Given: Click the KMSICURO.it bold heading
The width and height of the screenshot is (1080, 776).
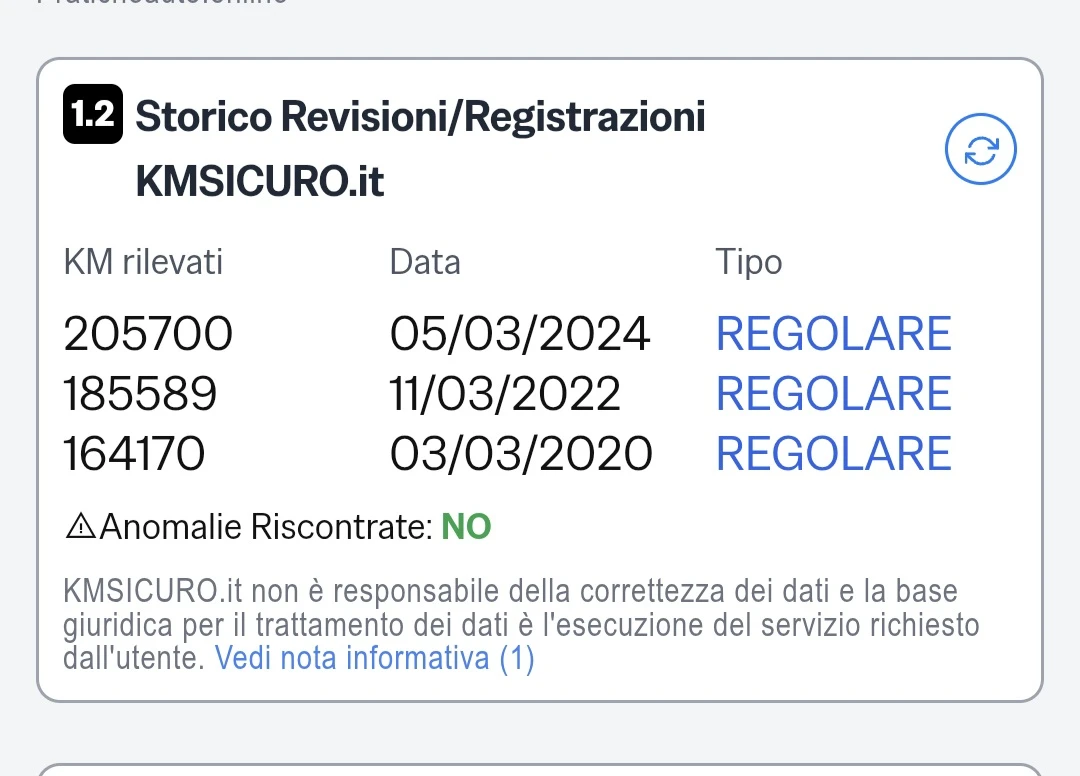Looking at the screenshot, I should [x=260, y=183].
